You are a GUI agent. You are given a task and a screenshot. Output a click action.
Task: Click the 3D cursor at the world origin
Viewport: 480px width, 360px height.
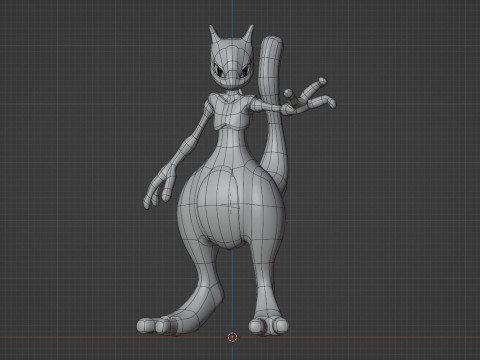232,337
